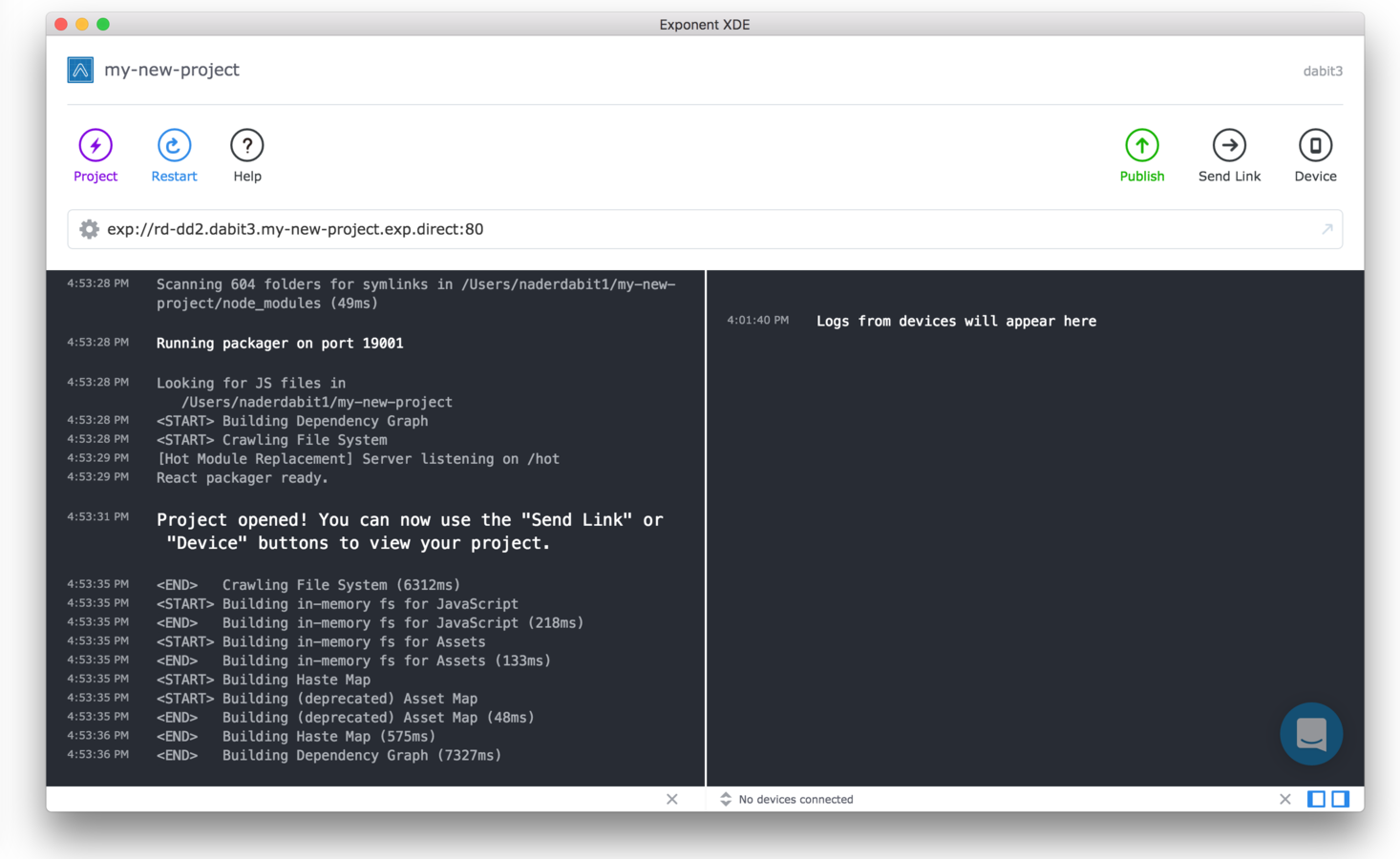Click the yellow minimize window button
The width and height of the screenshot is (1400, 859).
click(82, 24)
